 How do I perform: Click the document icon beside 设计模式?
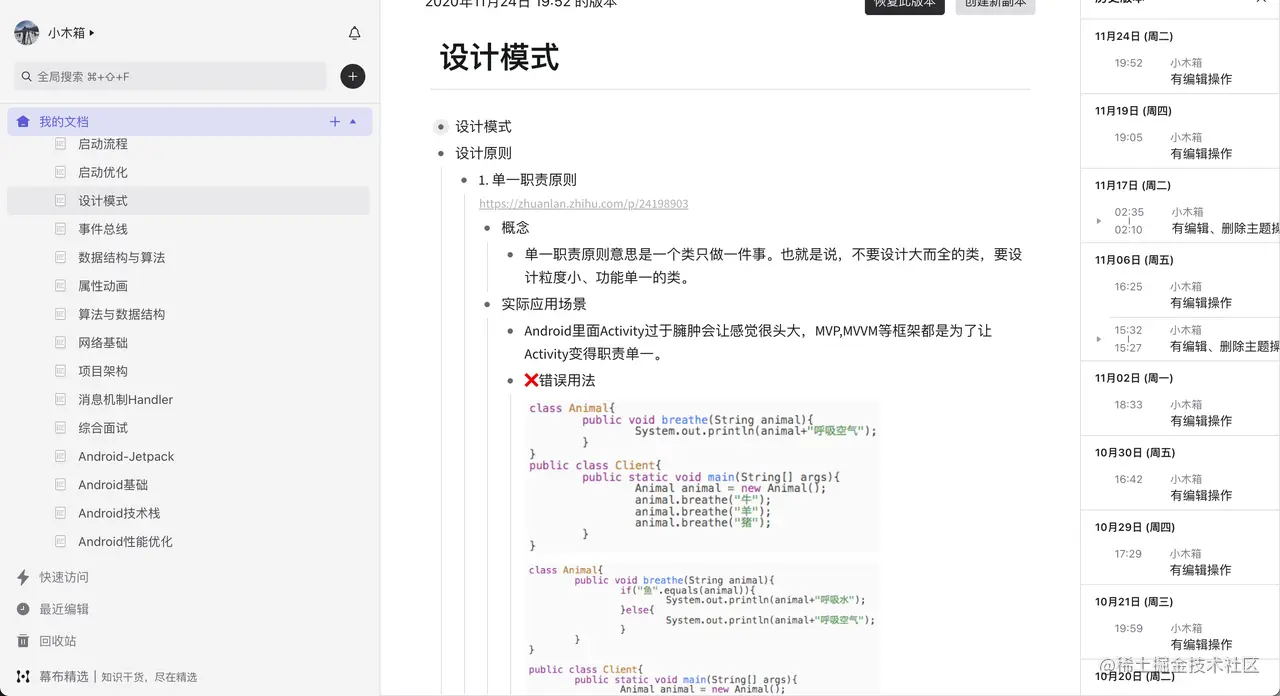click(x=61, y=201)
